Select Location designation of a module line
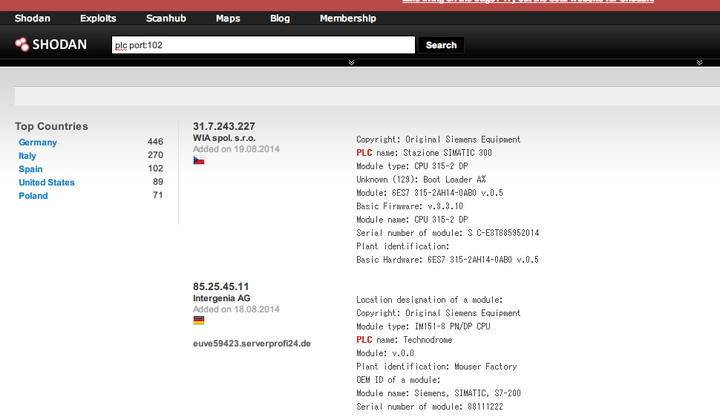720x417 pixels. 430,299
